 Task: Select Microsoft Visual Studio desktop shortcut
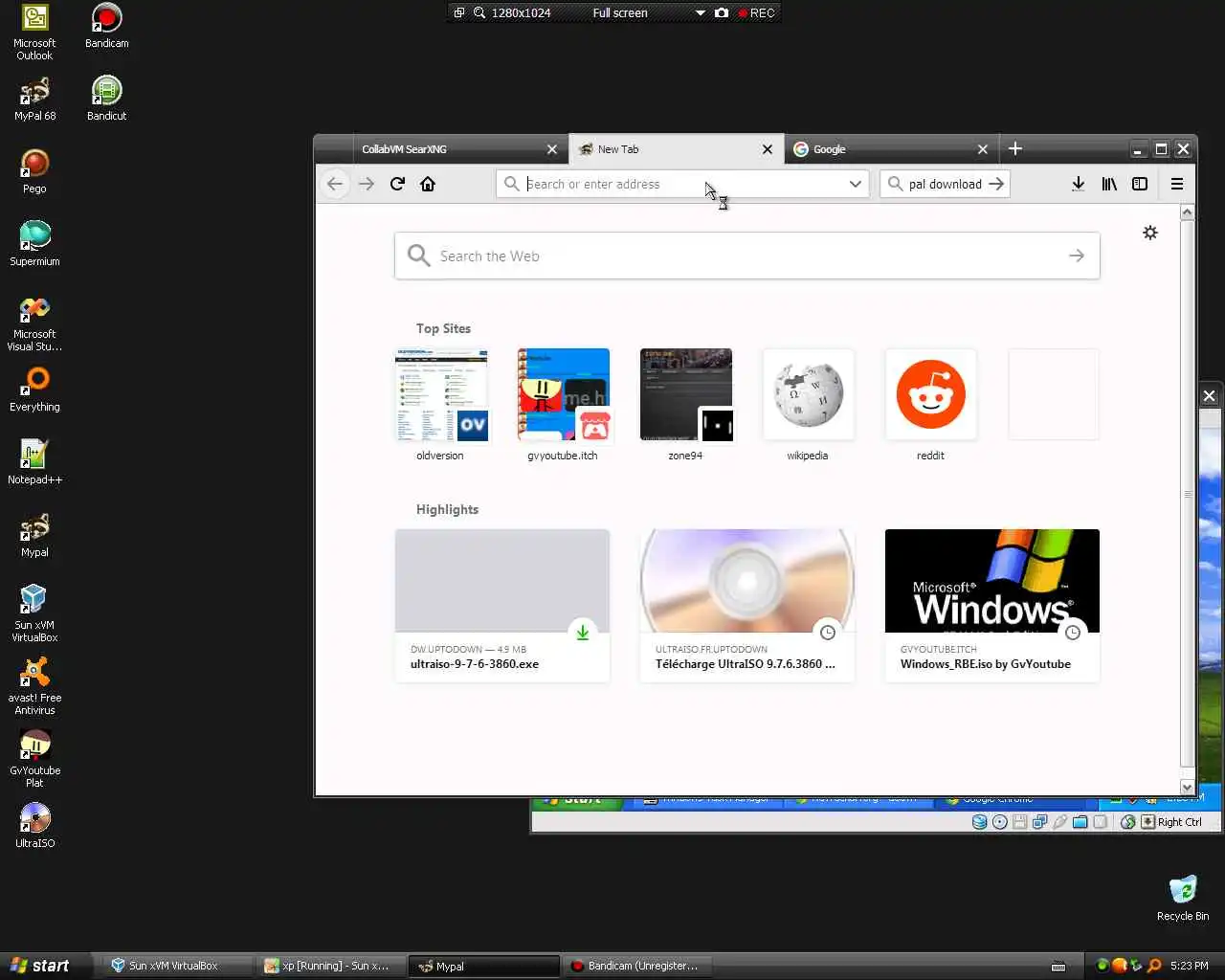[34, 323]
